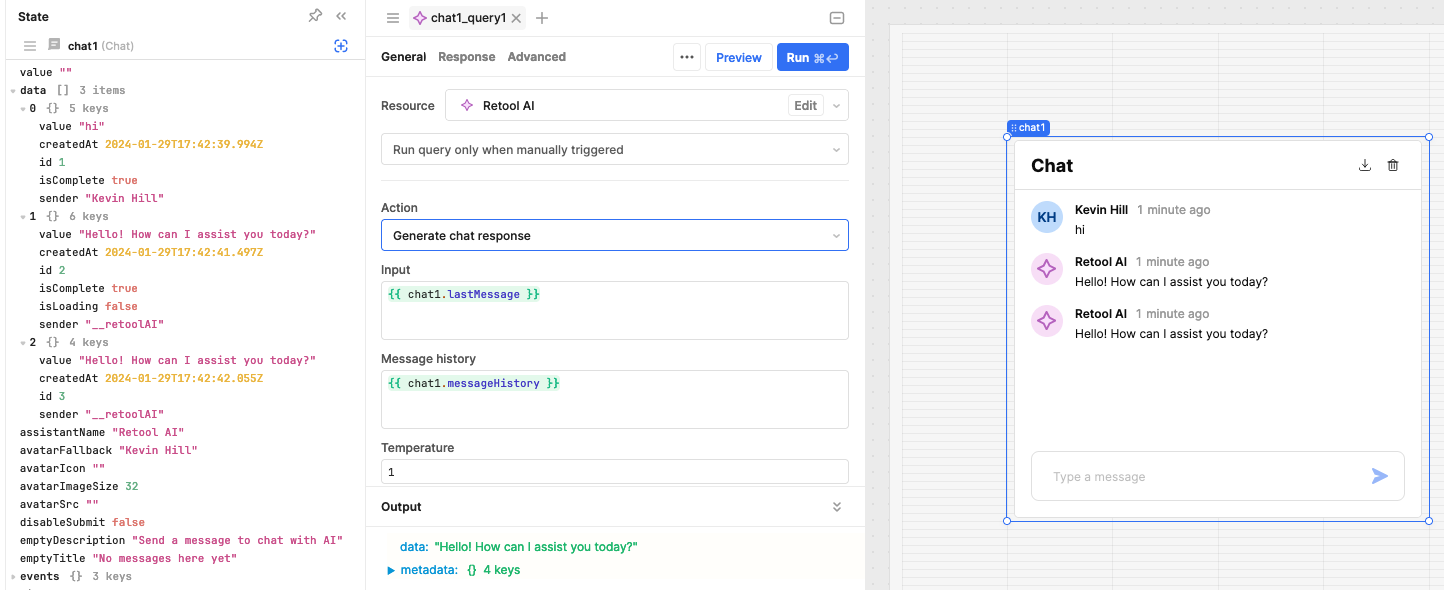Select the chat1_query1 tab

[x=468, y=18]
